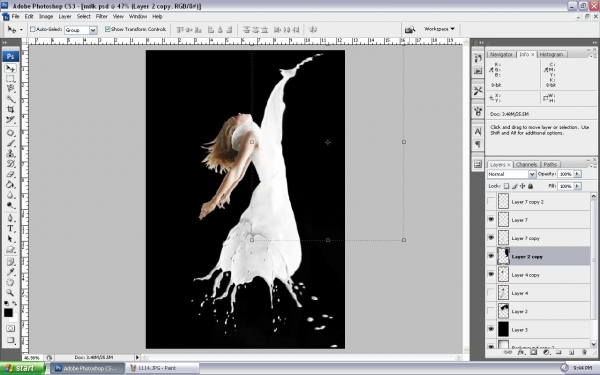The height and width of the screenshot is (375, 600).
Task: Switch to the Histogram tab
Action: click(551, 54)
